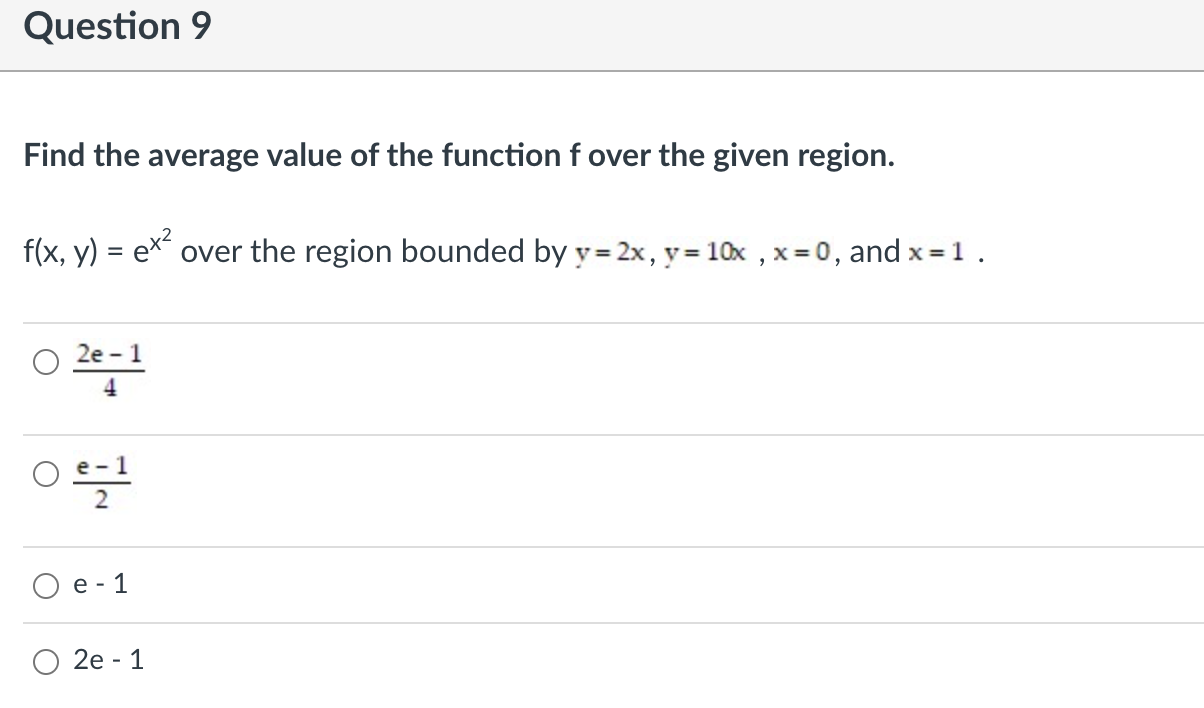Viewport: 1204px width, 708px height.
Task: Click the radio circle beside the first answer
Action: point(45,363)
